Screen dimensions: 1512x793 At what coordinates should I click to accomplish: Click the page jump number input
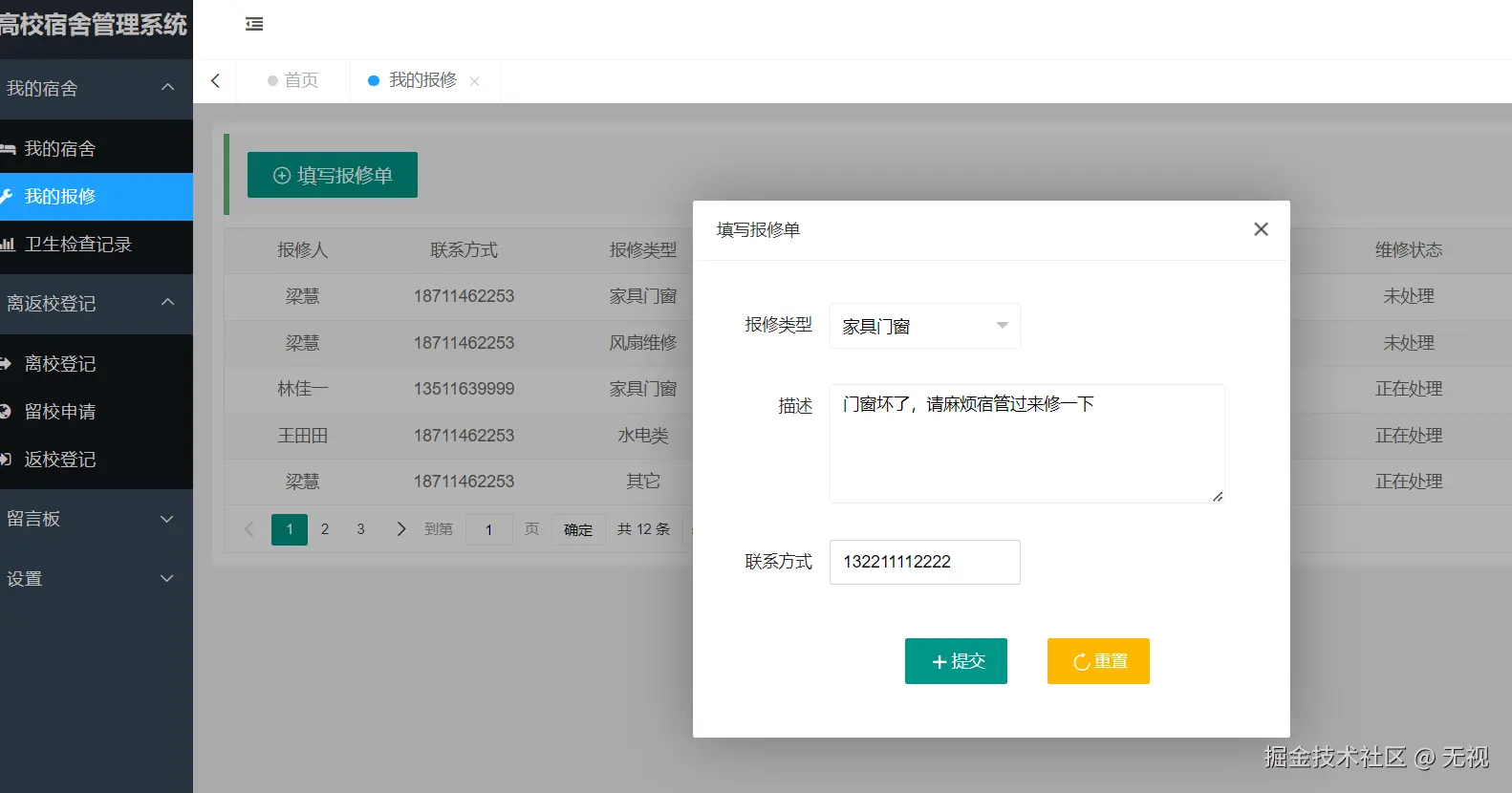489,529
